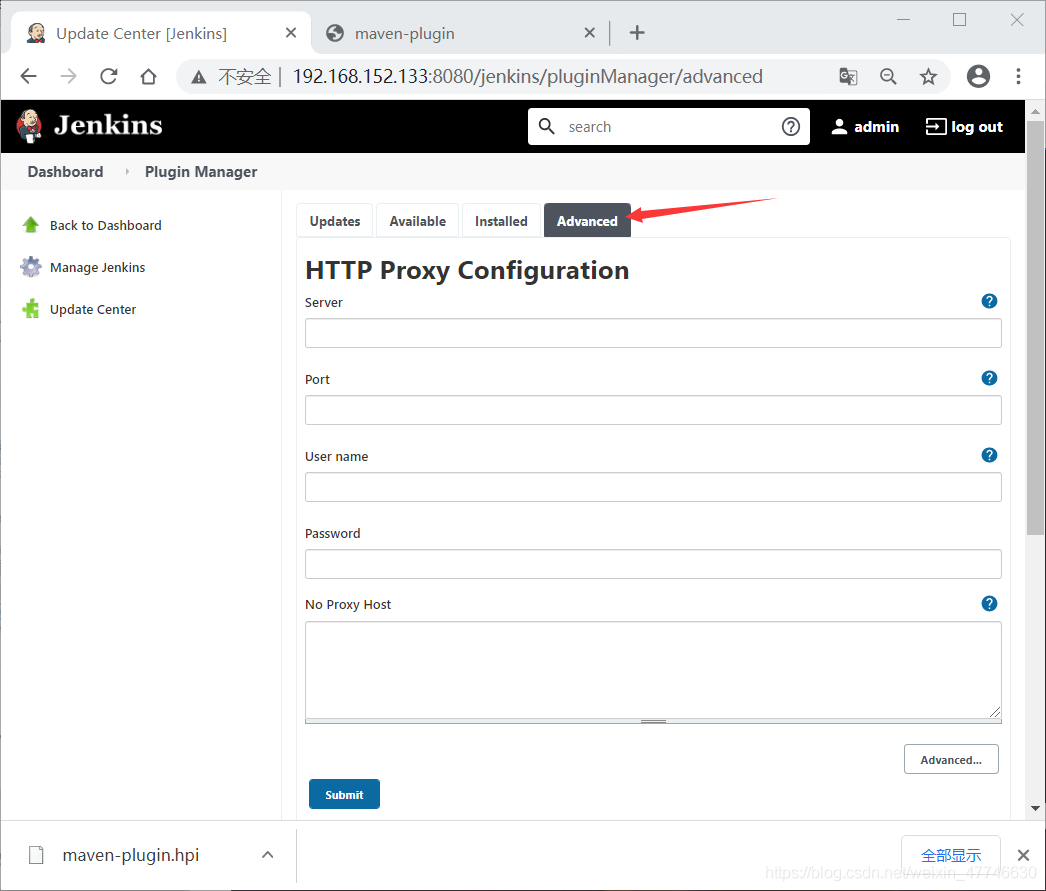Open help for No Proxy Host field
The height and width of the screenshot is (891, 1046).
[x=989, y=604]
